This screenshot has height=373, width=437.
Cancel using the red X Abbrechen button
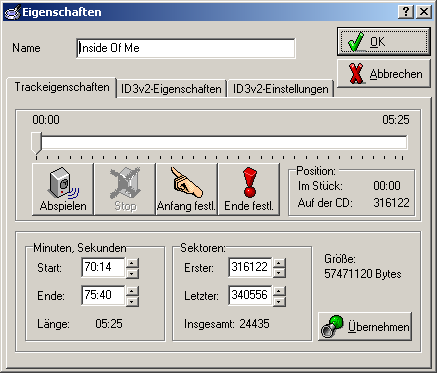[x=383, y=74]
